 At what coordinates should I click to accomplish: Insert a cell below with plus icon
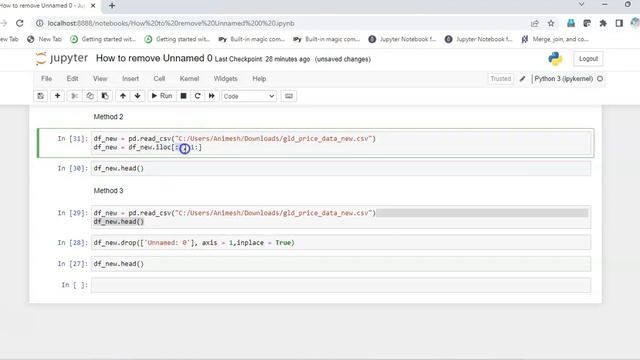58,96
